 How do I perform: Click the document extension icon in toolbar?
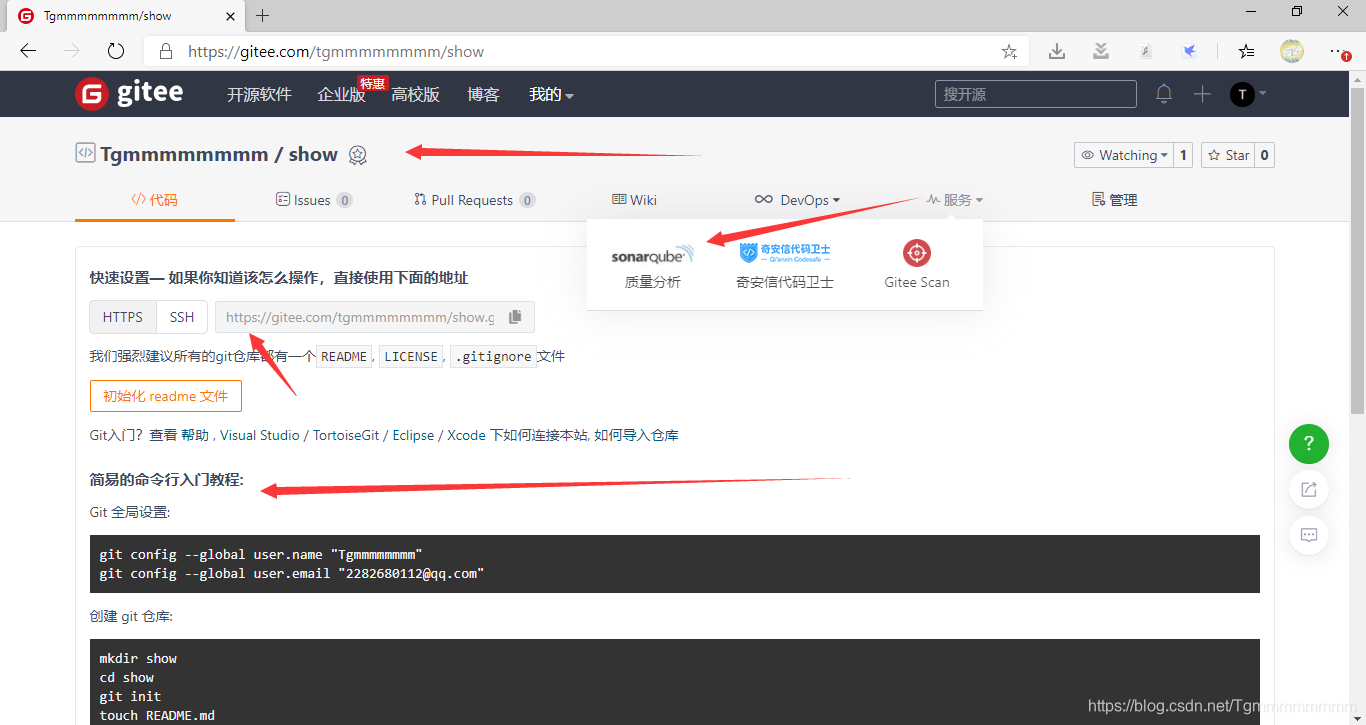pos(1146,51)
